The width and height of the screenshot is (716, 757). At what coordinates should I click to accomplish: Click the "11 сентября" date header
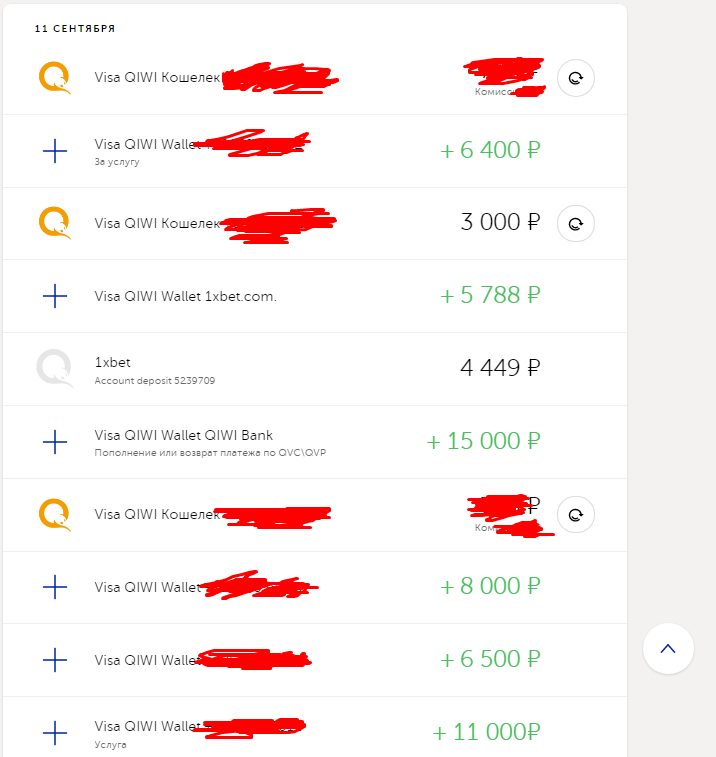pos(75,29)
